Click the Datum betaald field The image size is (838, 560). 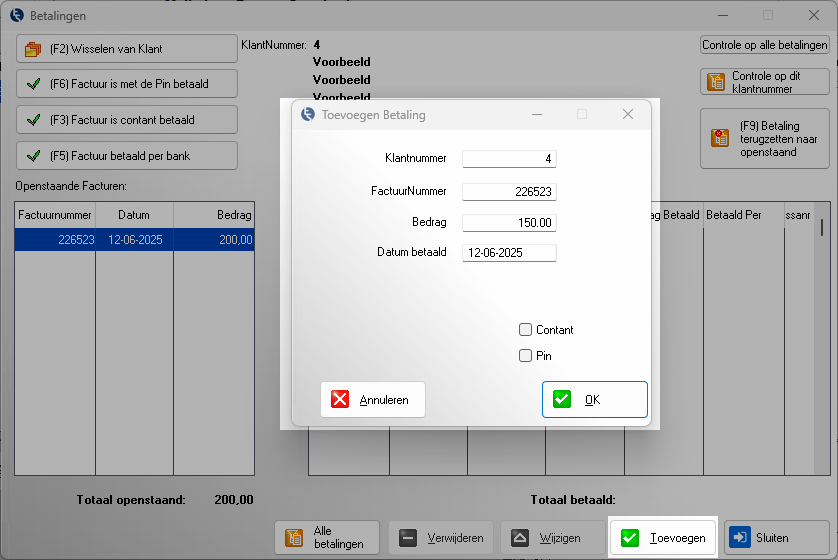click(x=509, y=253)
